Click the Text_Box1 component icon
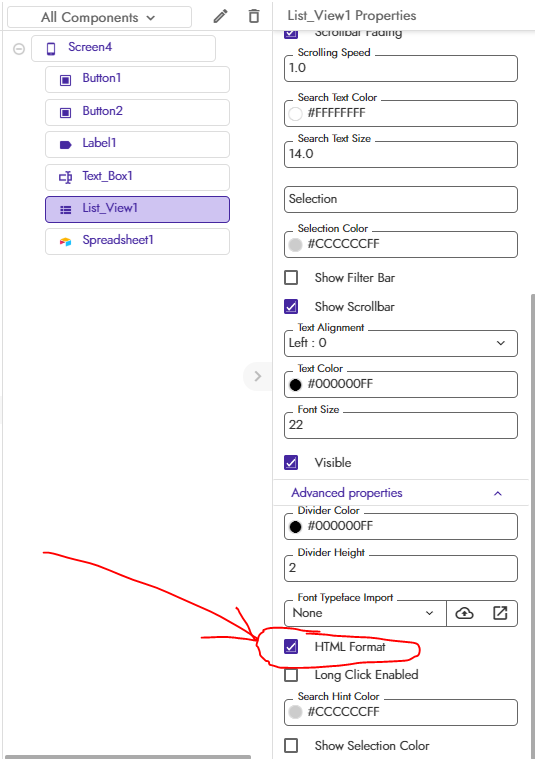This screenshot has height=759, width=535. (x=65, y=177)
